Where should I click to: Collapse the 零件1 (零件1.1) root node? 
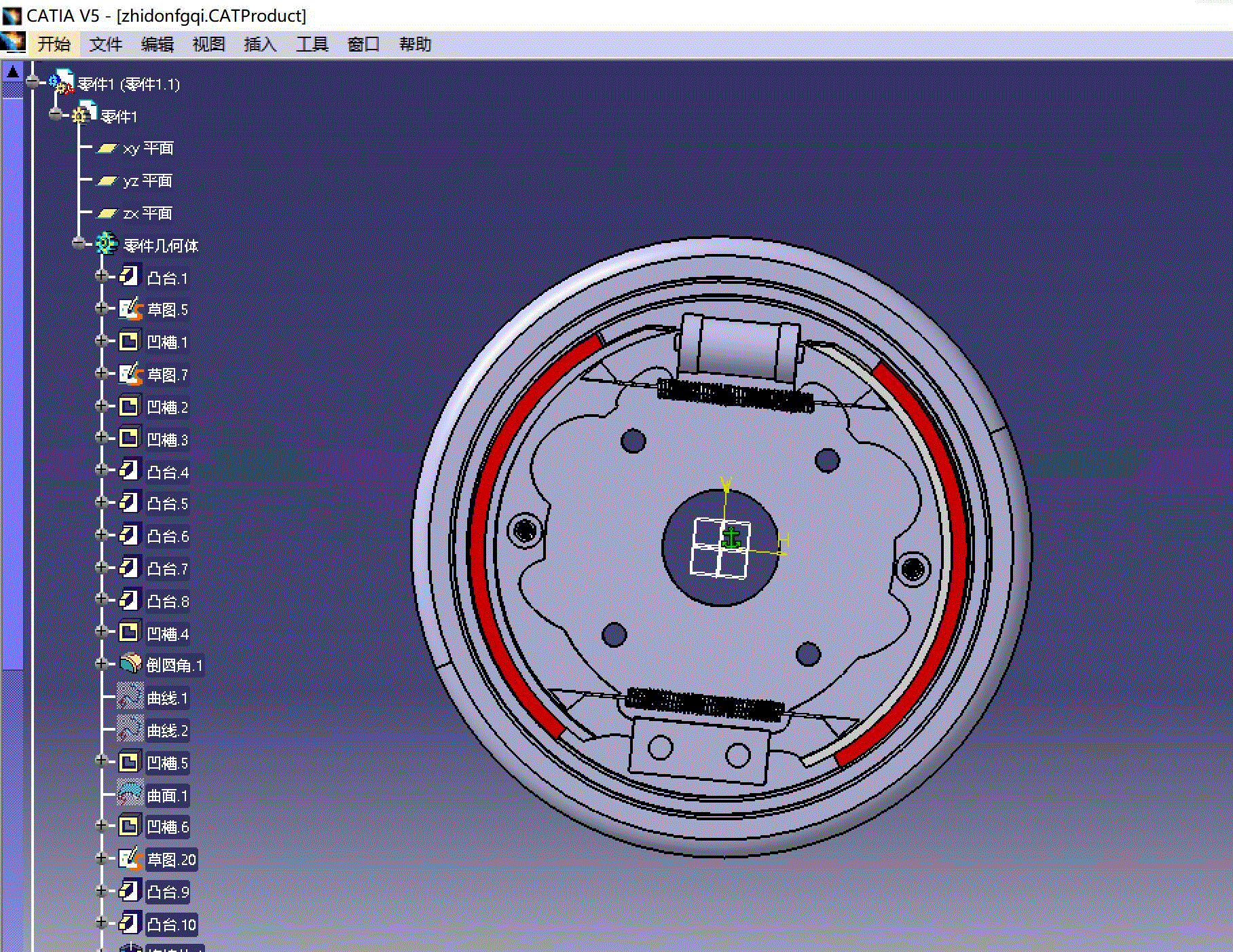click(33, 82)
